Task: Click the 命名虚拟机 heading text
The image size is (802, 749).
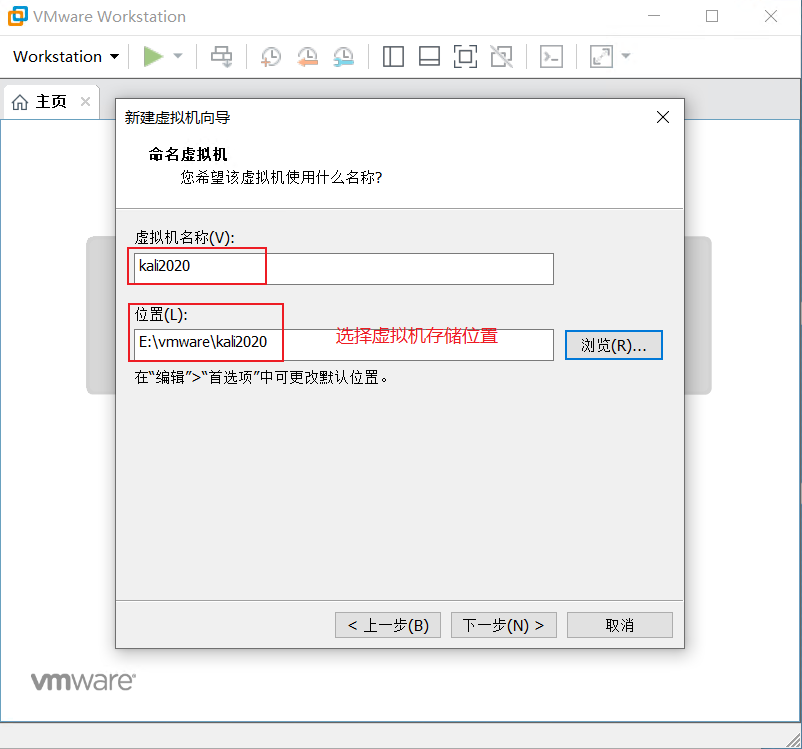Action: (188, 154)
